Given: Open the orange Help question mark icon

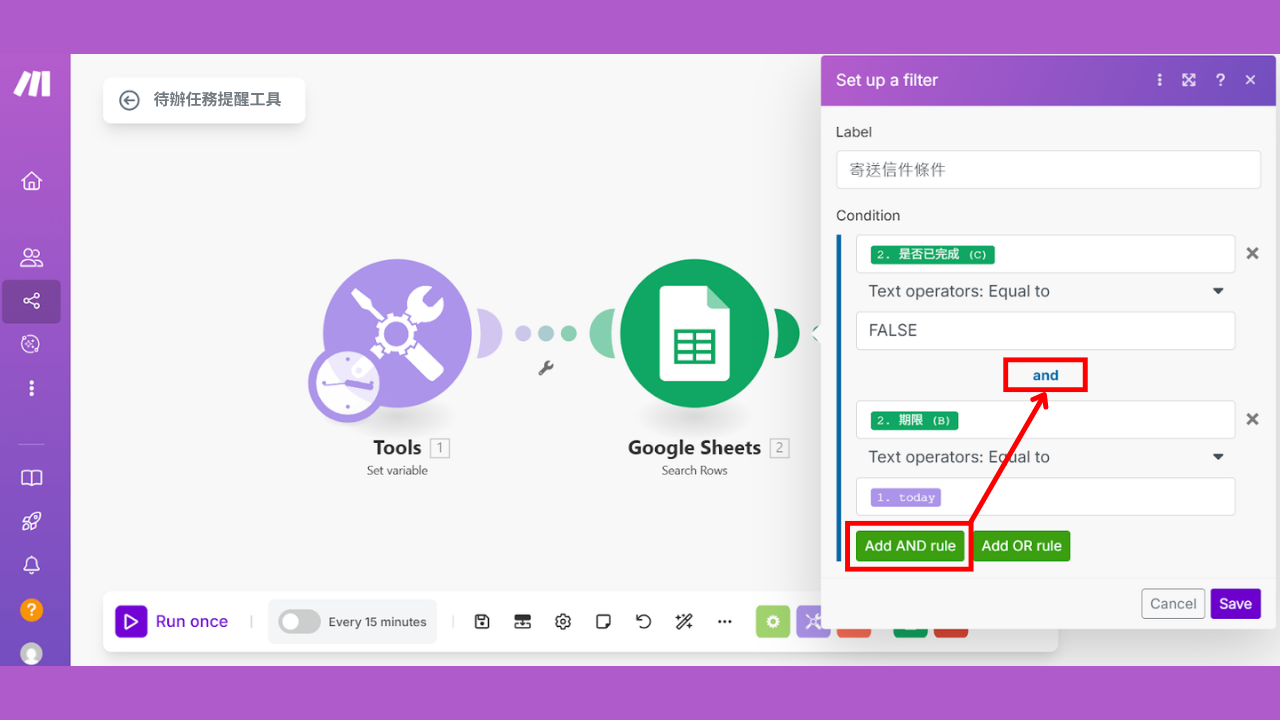Looking at the screenshot, I should (x=32, y=609).
